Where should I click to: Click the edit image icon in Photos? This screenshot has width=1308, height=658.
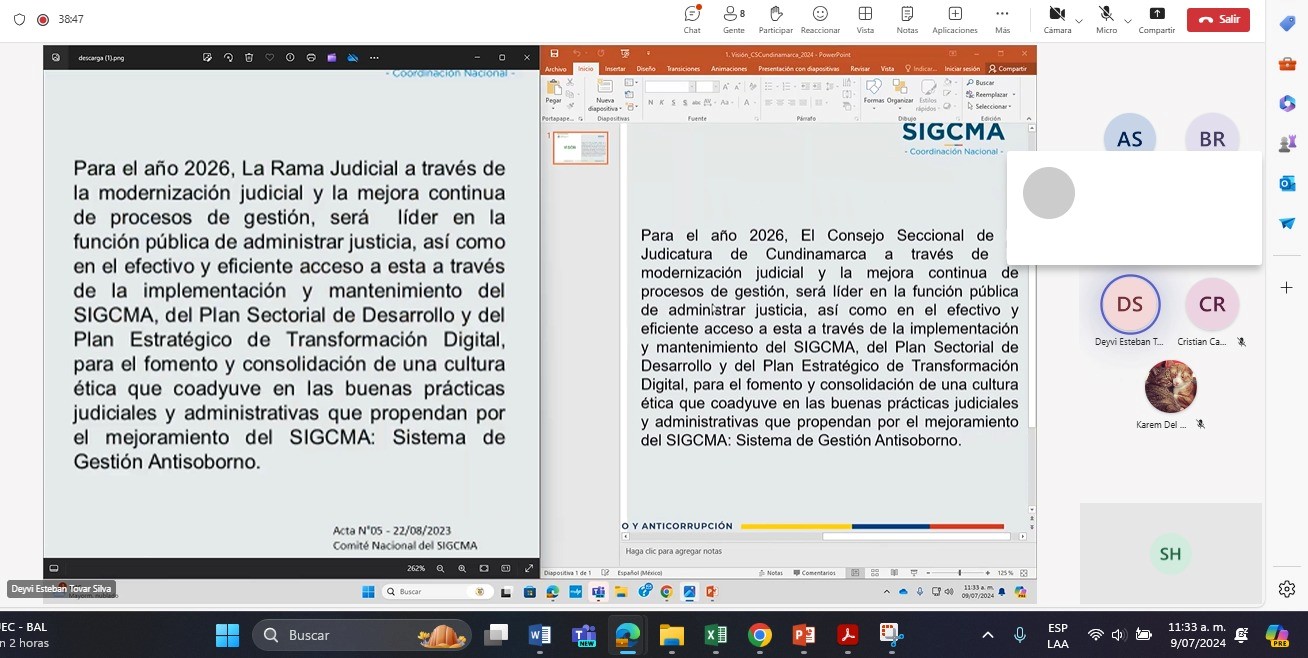pos(207,58)
